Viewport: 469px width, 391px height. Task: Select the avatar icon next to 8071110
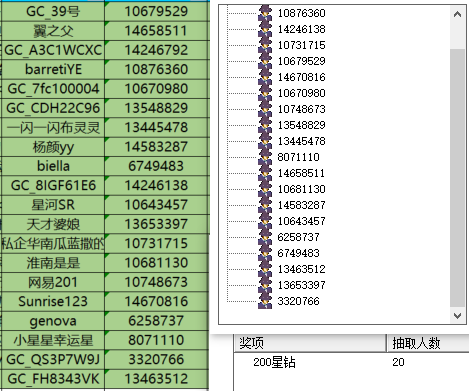pos(265,157)
